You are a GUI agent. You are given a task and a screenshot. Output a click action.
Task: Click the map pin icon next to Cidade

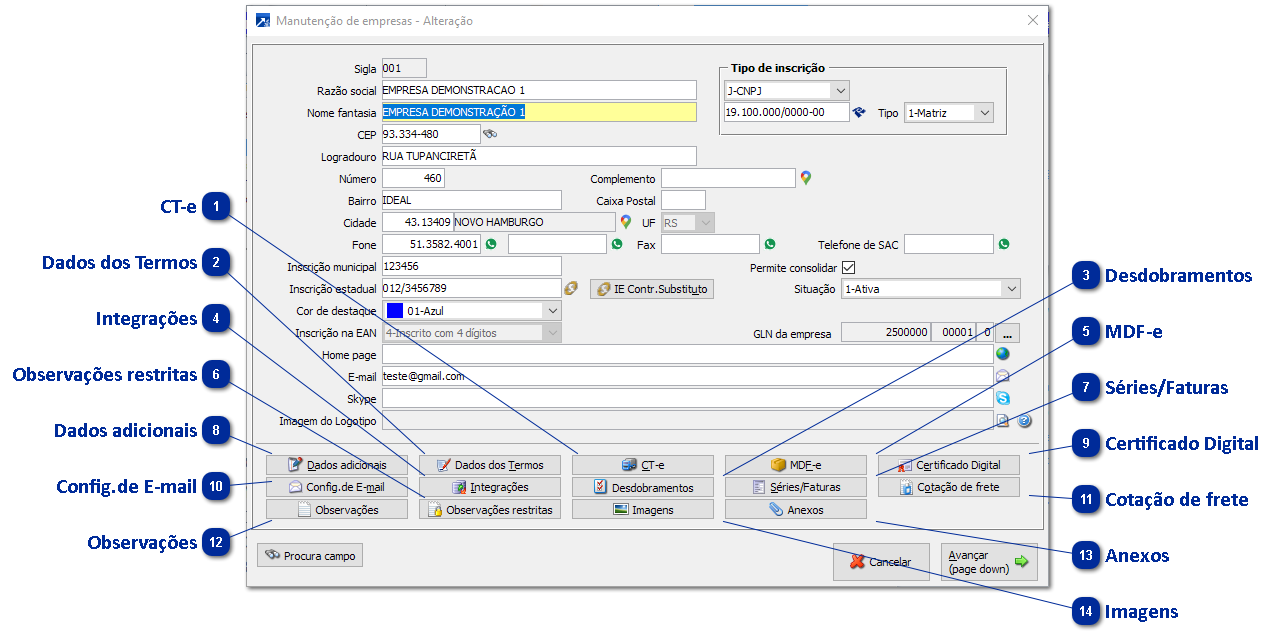pyautogui.click(x=626, y=222)
